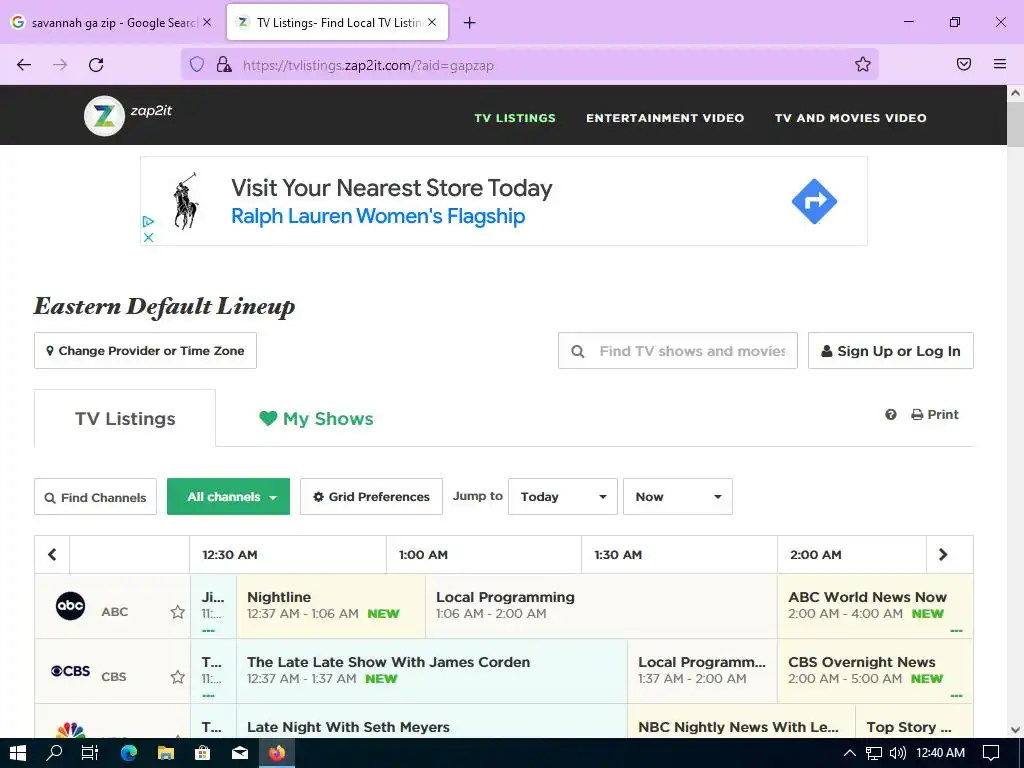Viewport: 1024px width, 768px height.
Task: Click the zap2it logo icon
Action: tap(104, 116)
